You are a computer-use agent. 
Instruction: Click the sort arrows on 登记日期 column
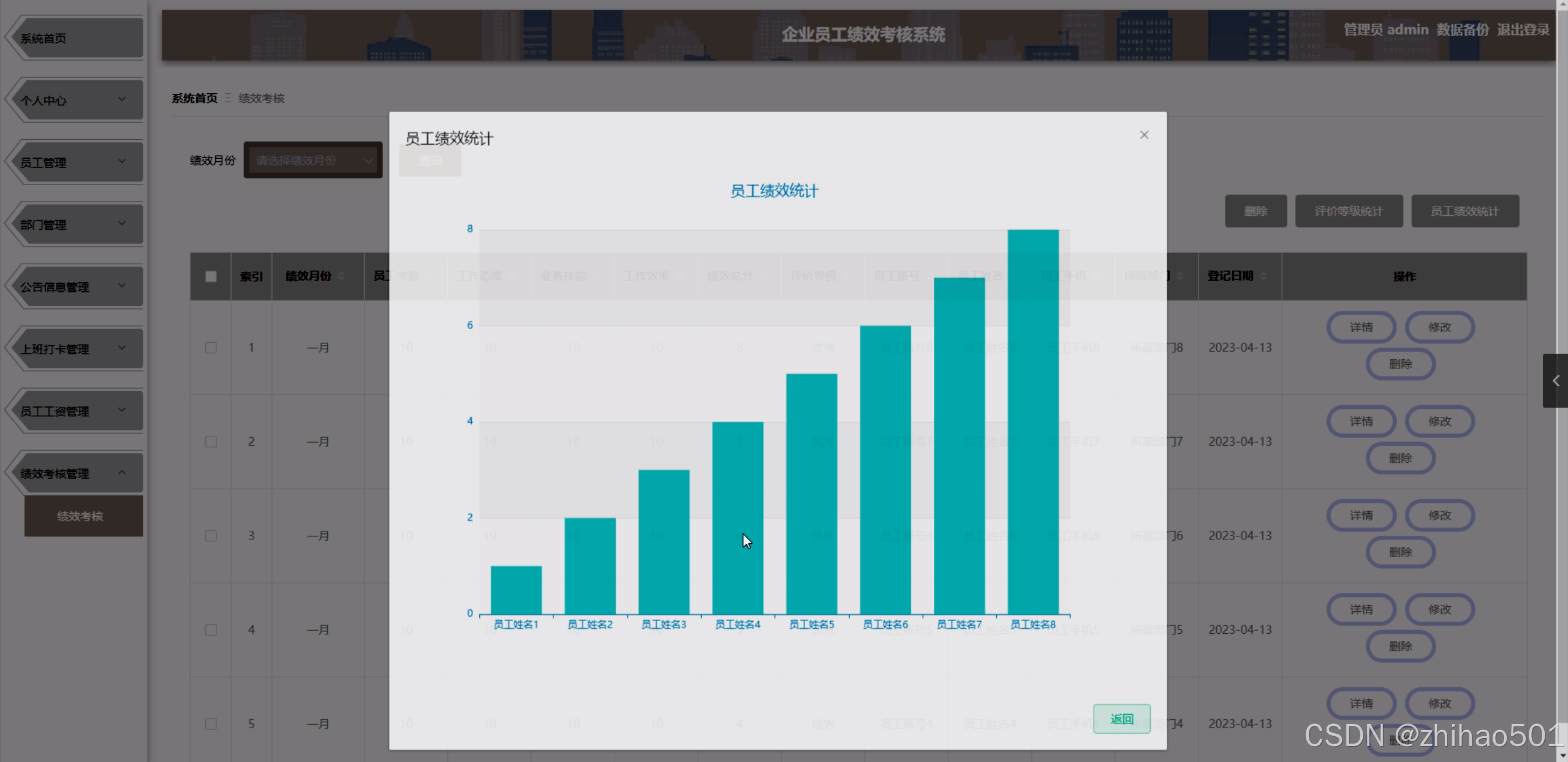[1264, 276]
